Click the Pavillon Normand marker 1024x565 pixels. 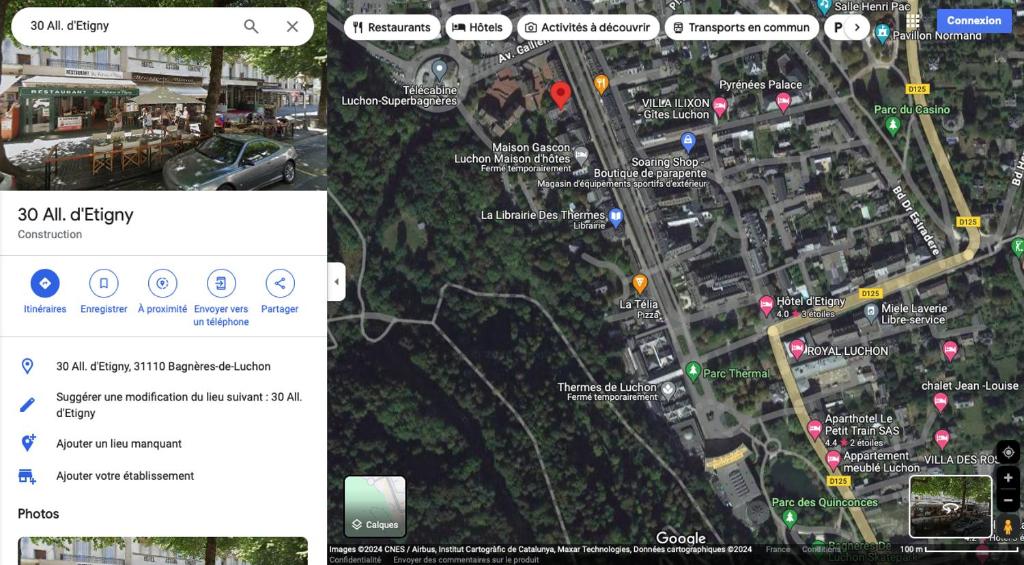883,31
